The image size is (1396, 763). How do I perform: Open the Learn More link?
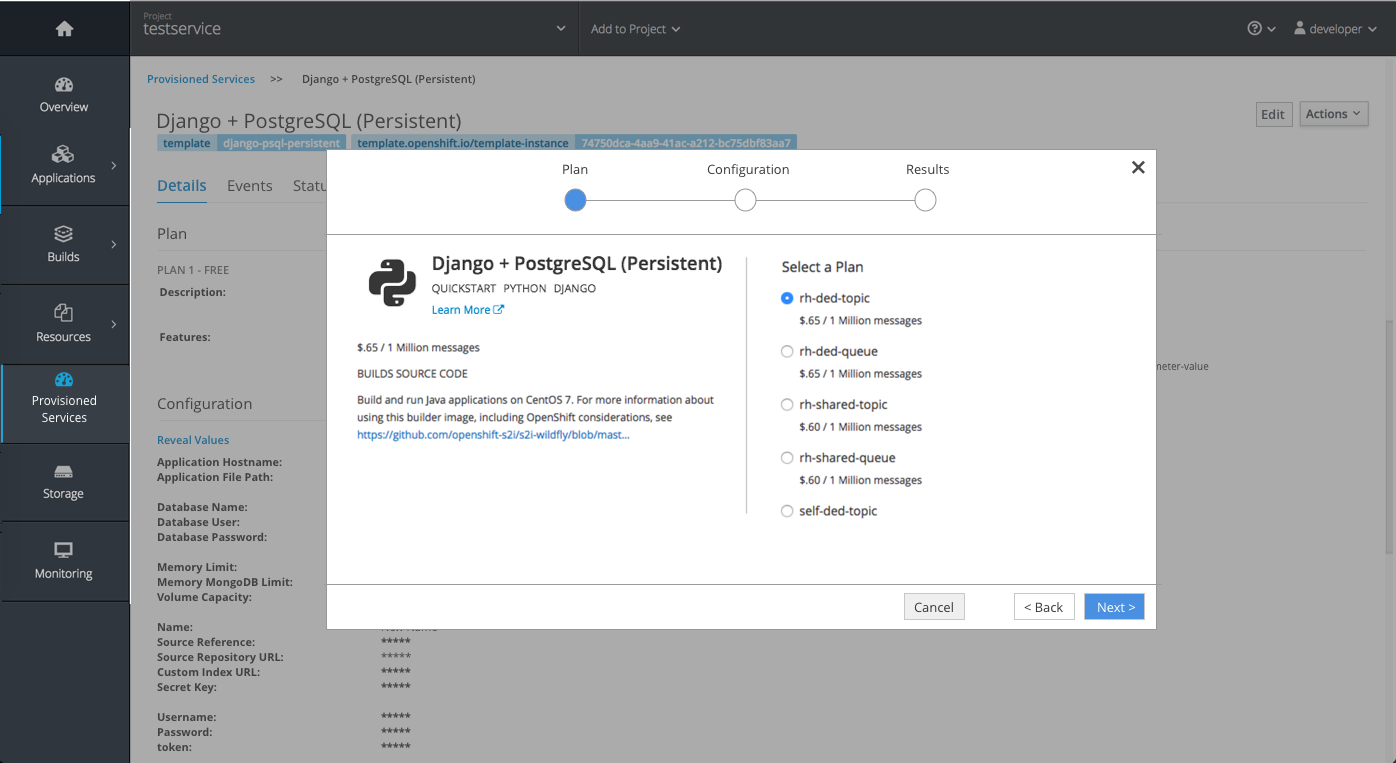467,310
